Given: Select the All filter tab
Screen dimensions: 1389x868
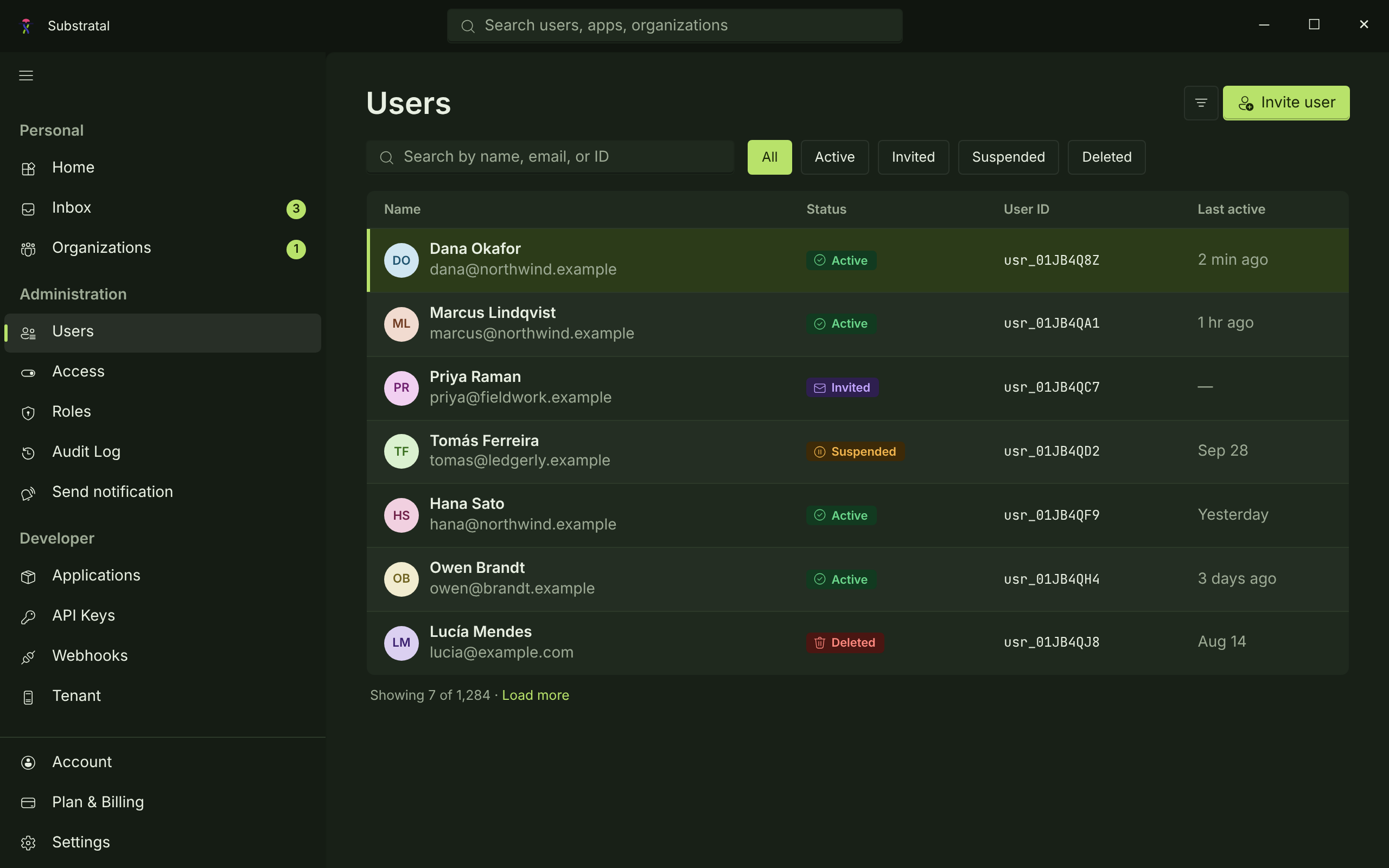Looking at the screenshot, I should [x=769, y=157].
